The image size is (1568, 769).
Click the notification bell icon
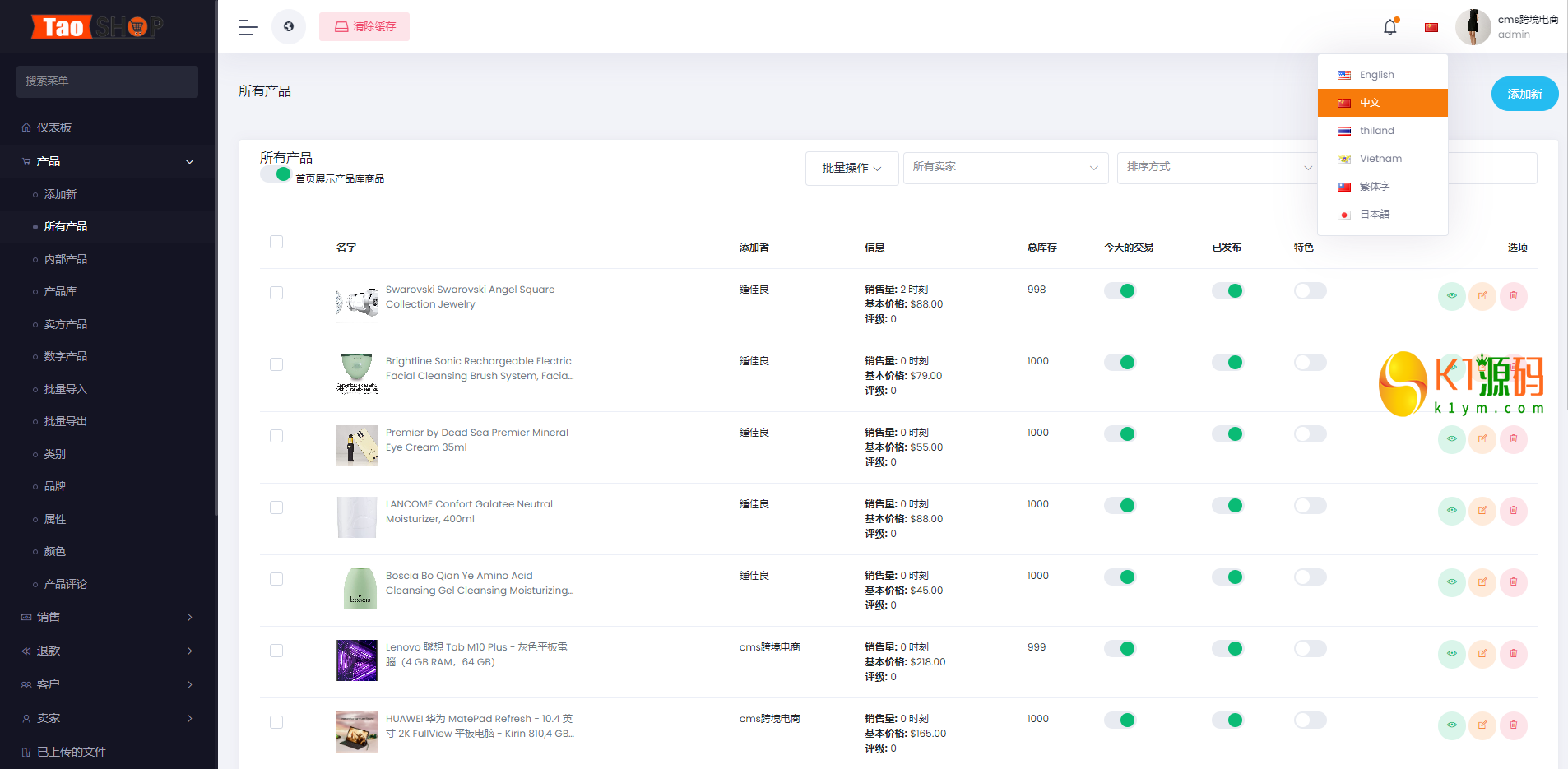click(1389, 27)
